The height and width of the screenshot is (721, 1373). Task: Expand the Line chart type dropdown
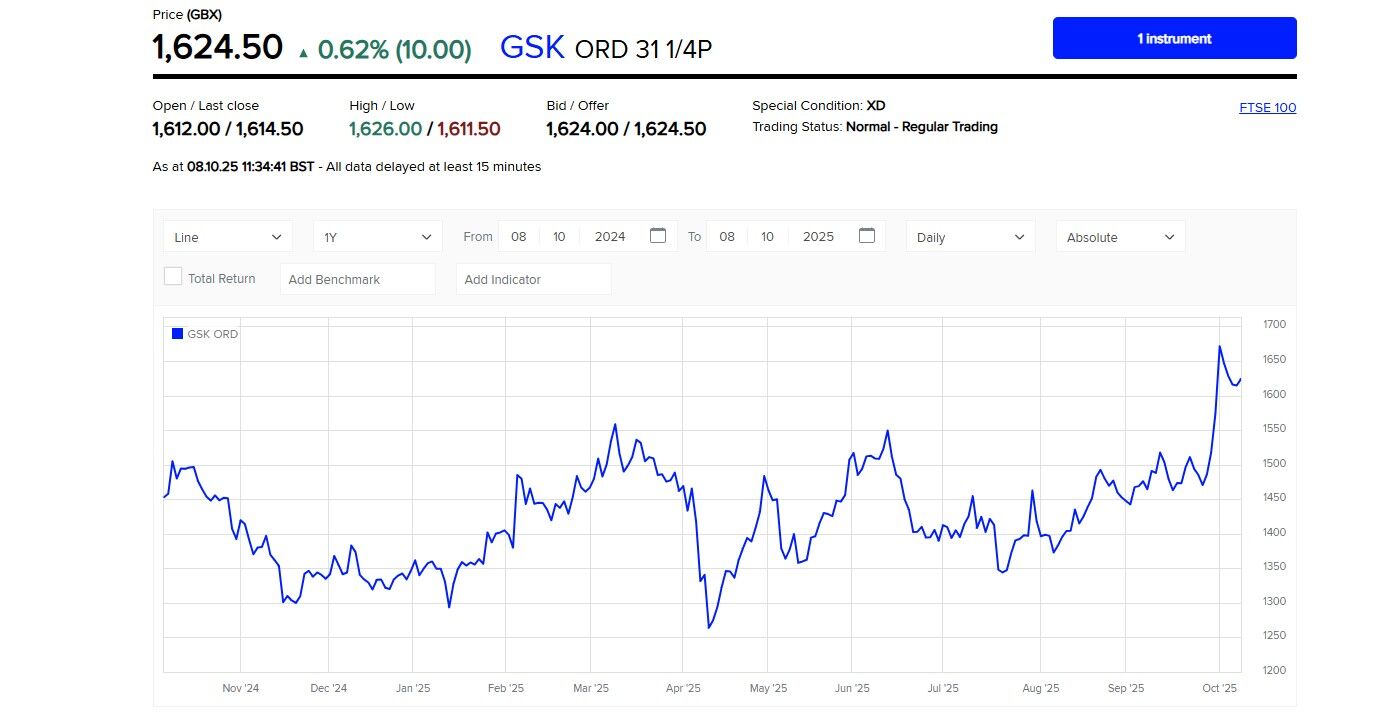[x=228, y=237]
